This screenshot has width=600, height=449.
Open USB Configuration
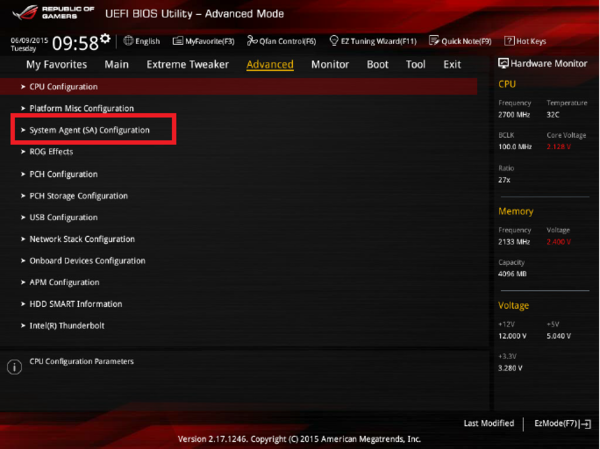pyautogui.click(x=64, y=217)
